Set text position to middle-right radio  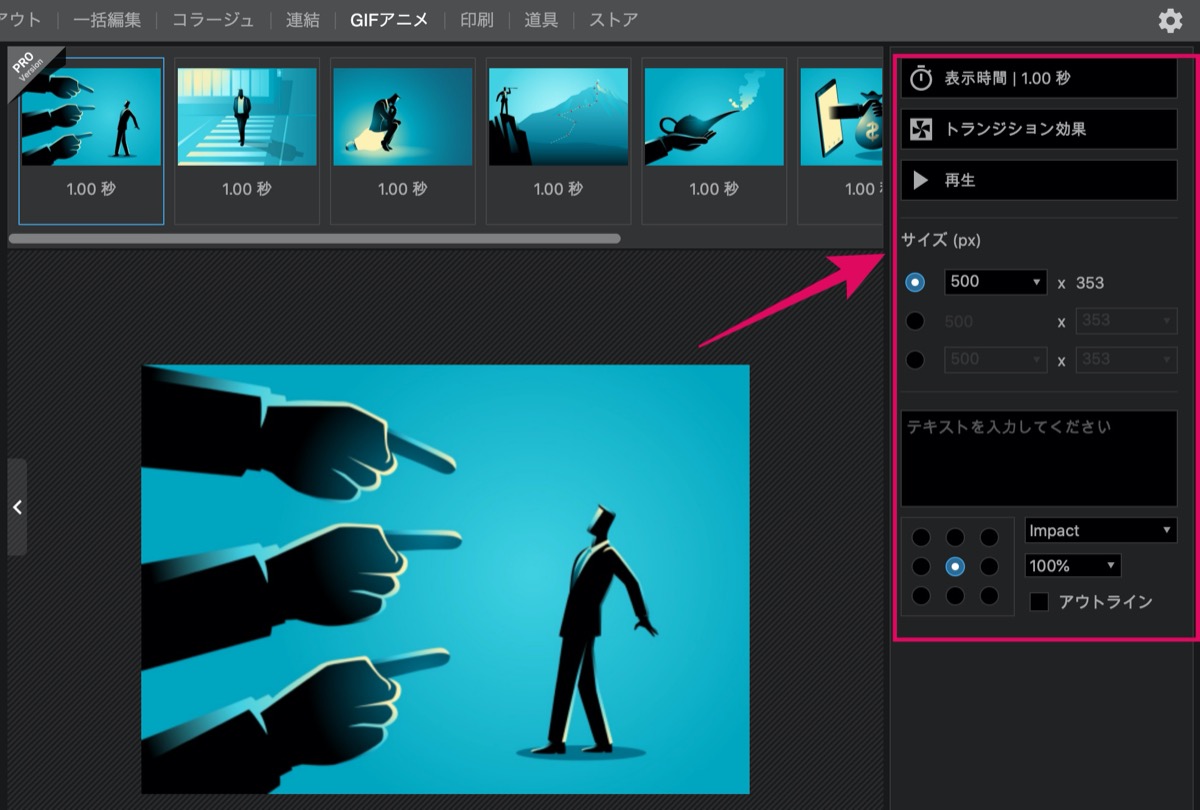[x=989, y=567]
